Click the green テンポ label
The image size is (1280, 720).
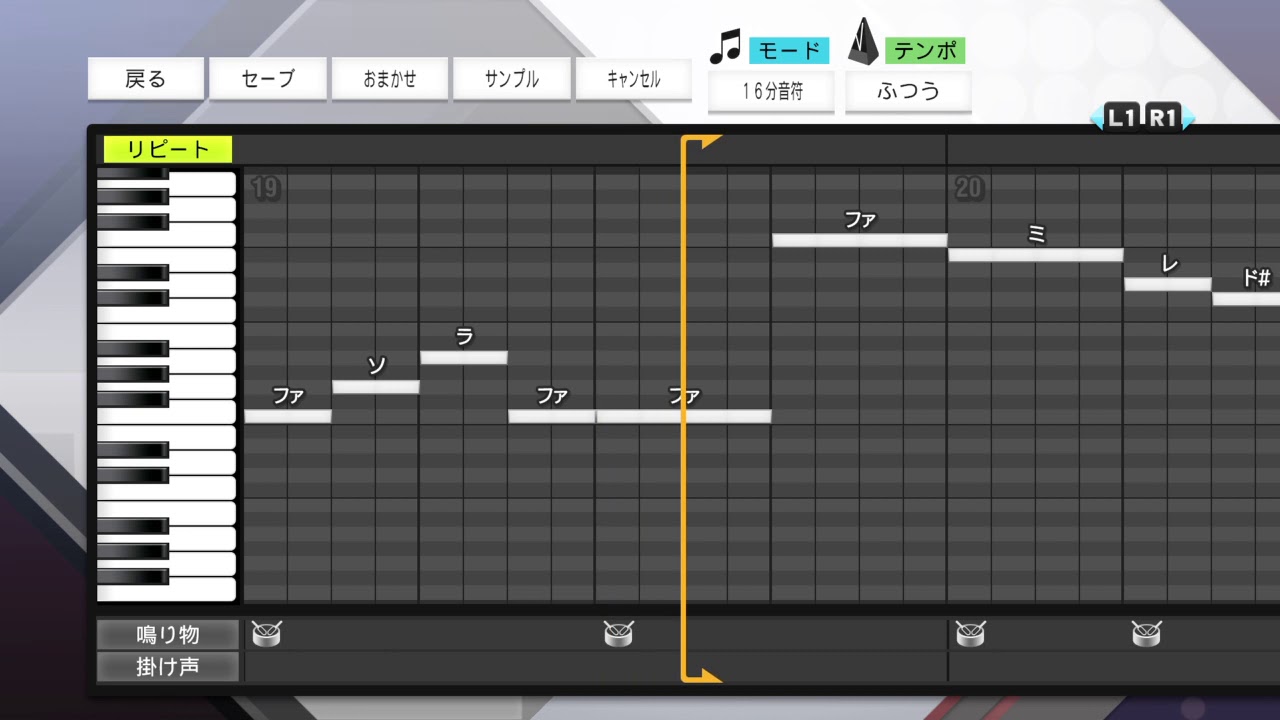coord(925,50)
